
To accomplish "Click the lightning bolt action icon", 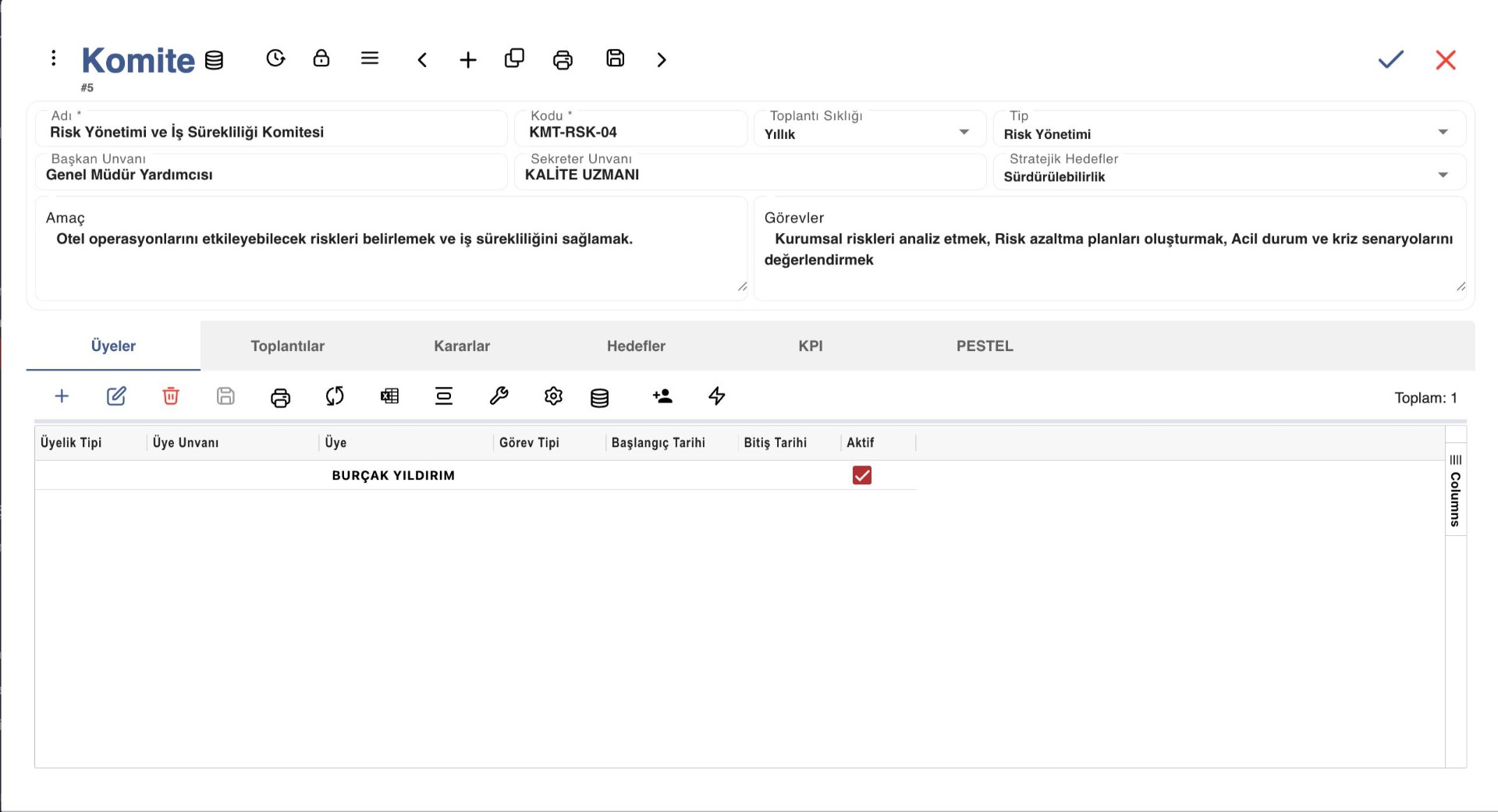I will [717, 396].
